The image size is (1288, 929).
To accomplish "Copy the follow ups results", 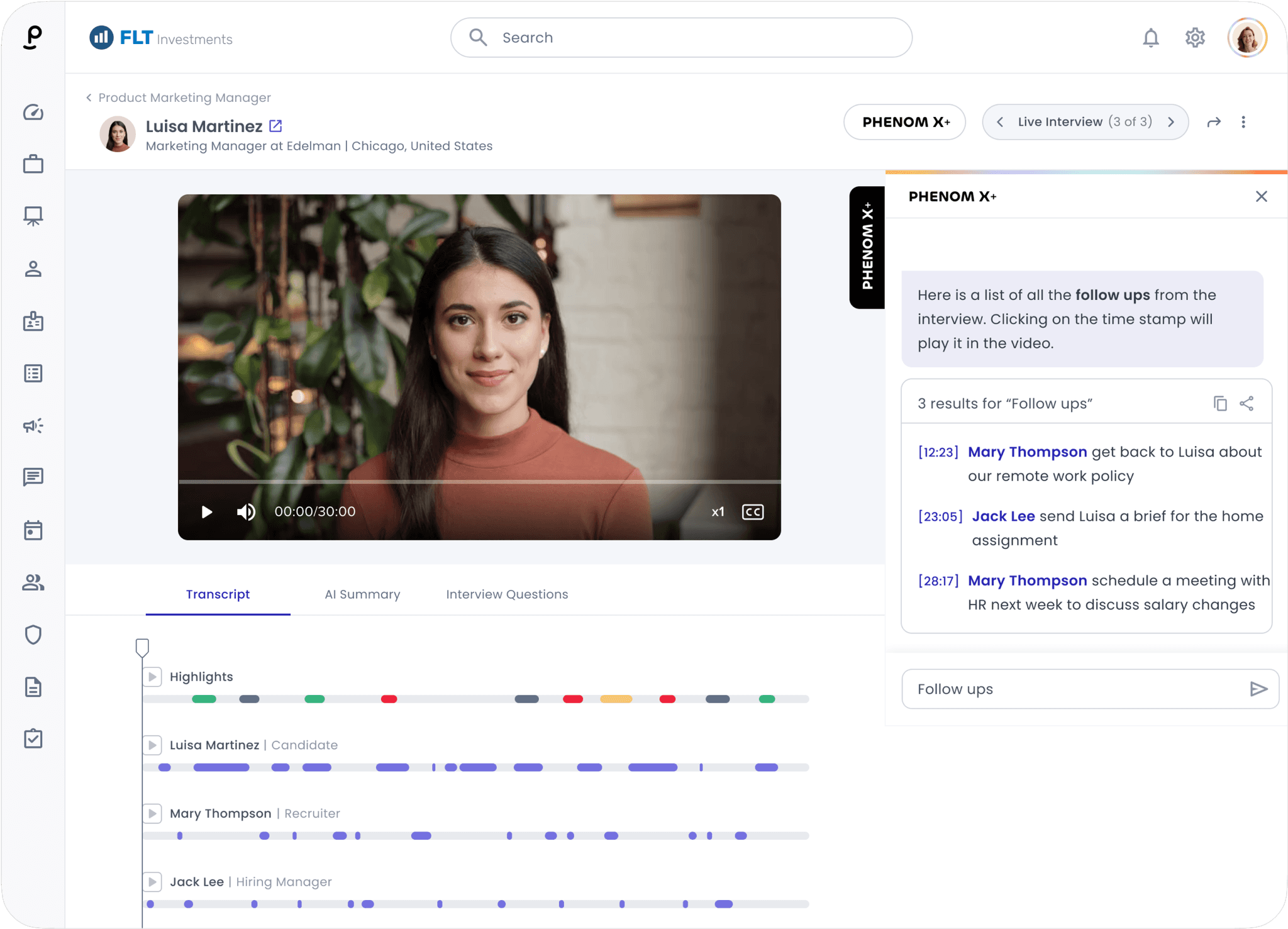I will coord(1219,403).
